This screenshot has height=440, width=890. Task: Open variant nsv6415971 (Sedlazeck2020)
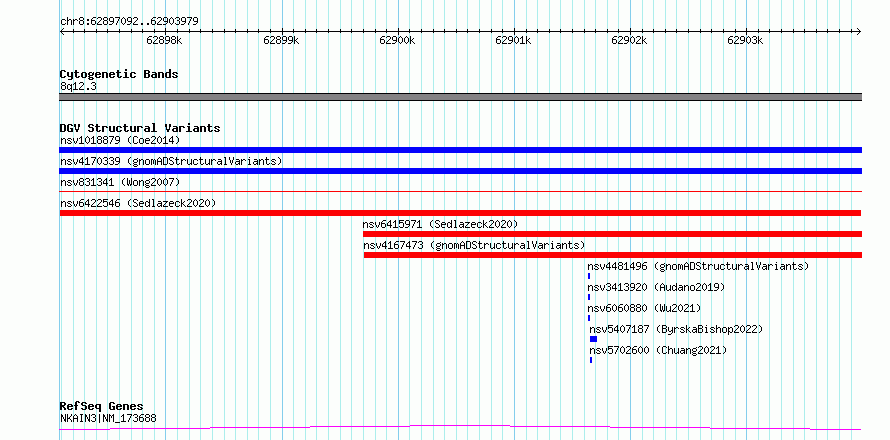(440, 224)
